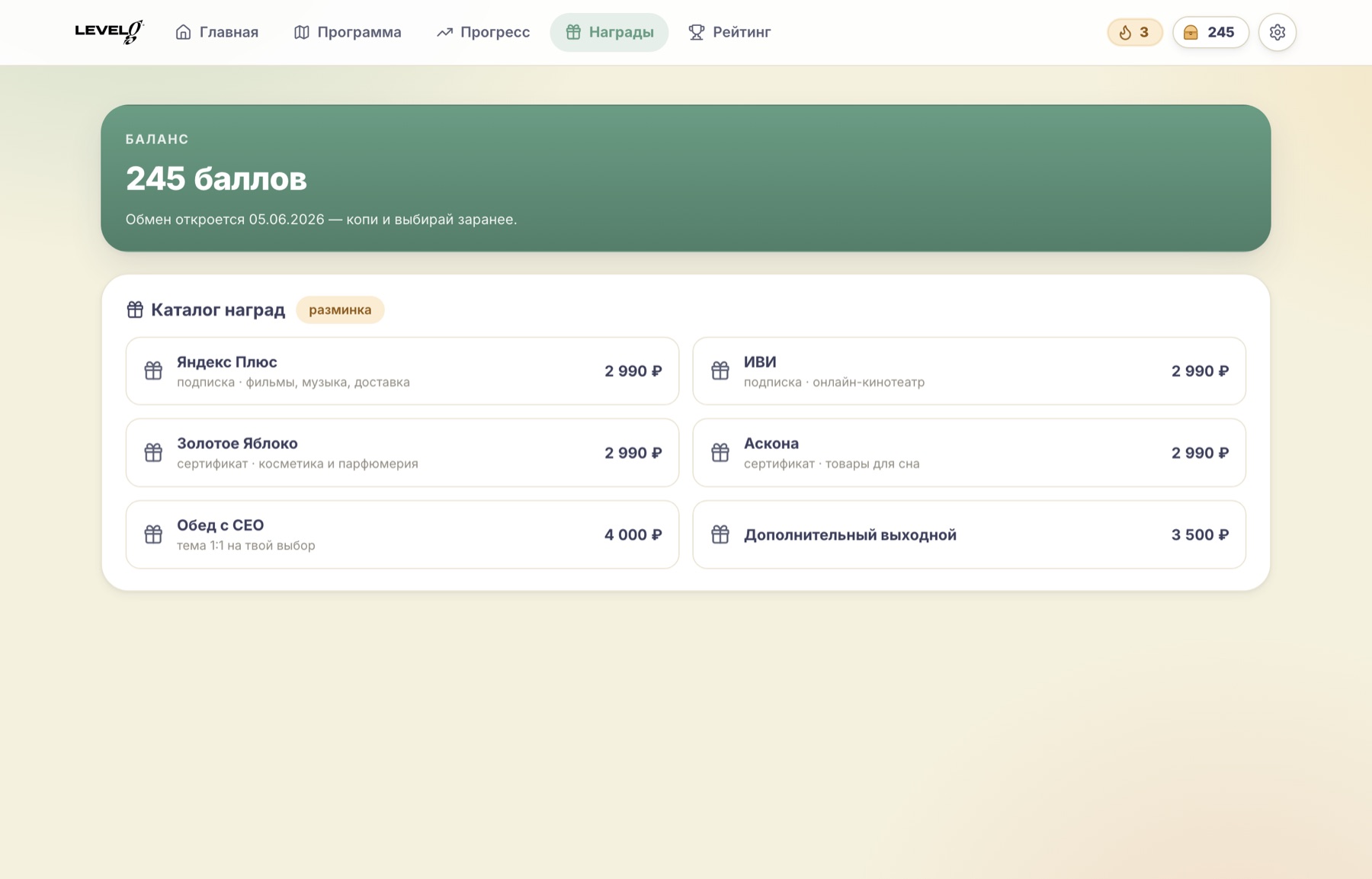Click 'тема 1:1 на твой выбор' text

(x=245, y=546)
